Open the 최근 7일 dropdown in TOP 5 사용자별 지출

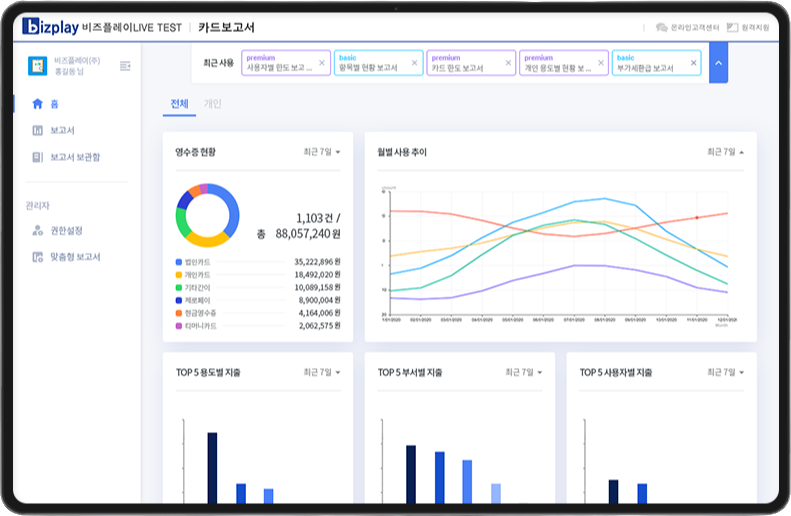(x=725, y=372)
